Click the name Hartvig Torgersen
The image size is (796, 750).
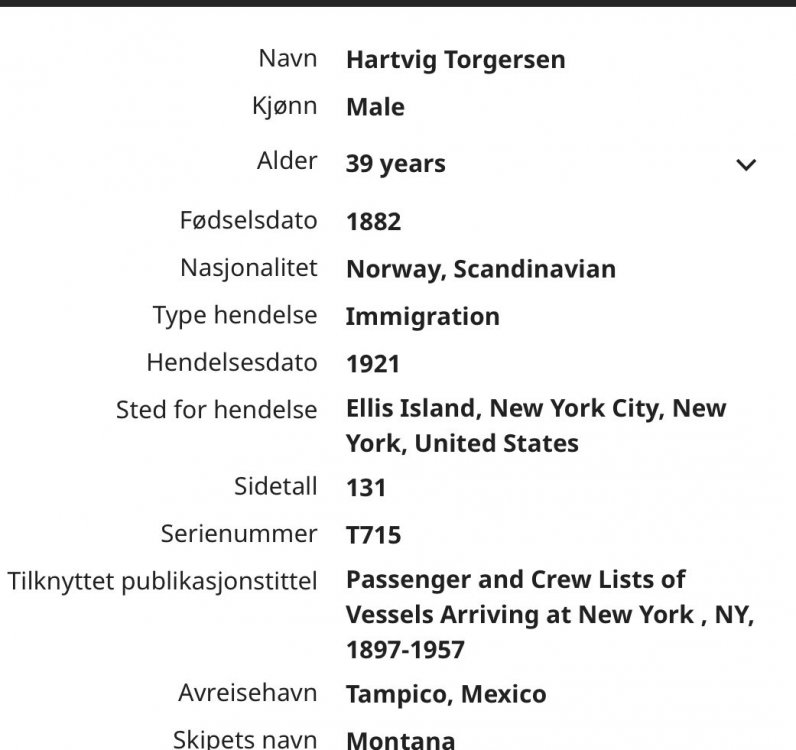(x=455, y=60)
